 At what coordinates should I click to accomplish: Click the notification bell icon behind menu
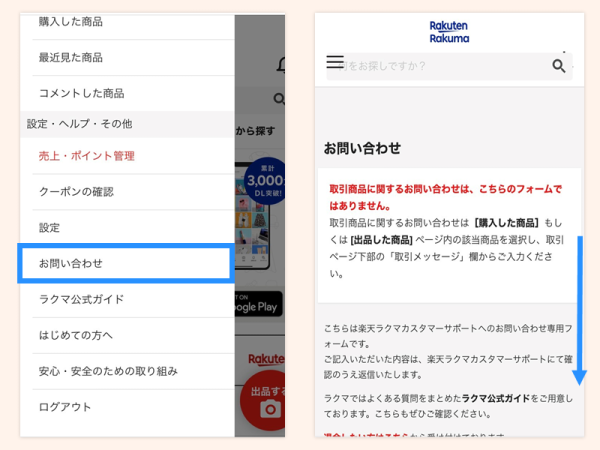point(281,65)
